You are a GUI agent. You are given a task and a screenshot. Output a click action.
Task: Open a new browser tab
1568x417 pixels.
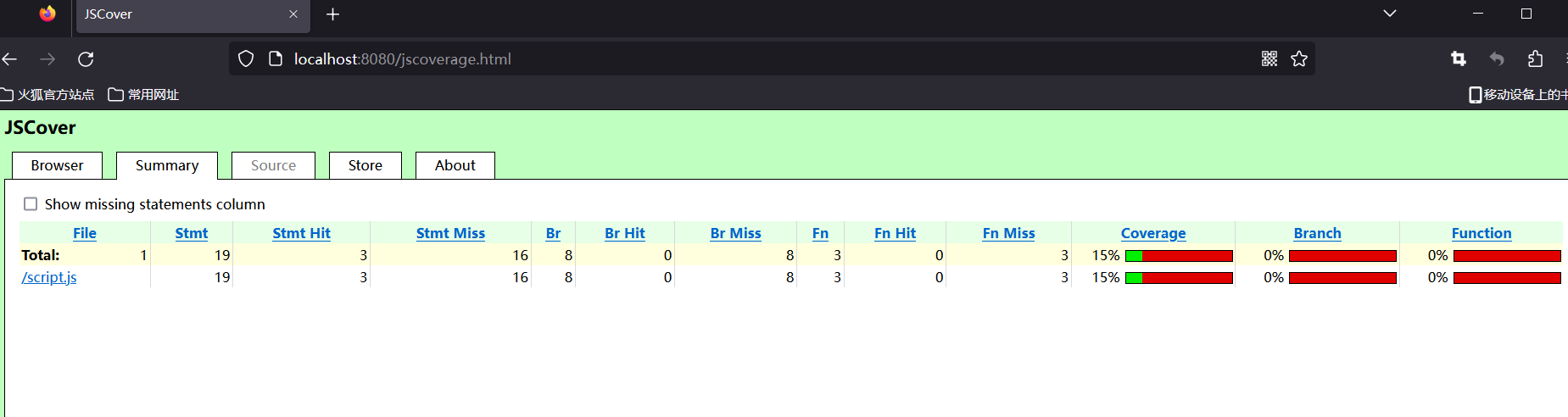pos(333,14)
